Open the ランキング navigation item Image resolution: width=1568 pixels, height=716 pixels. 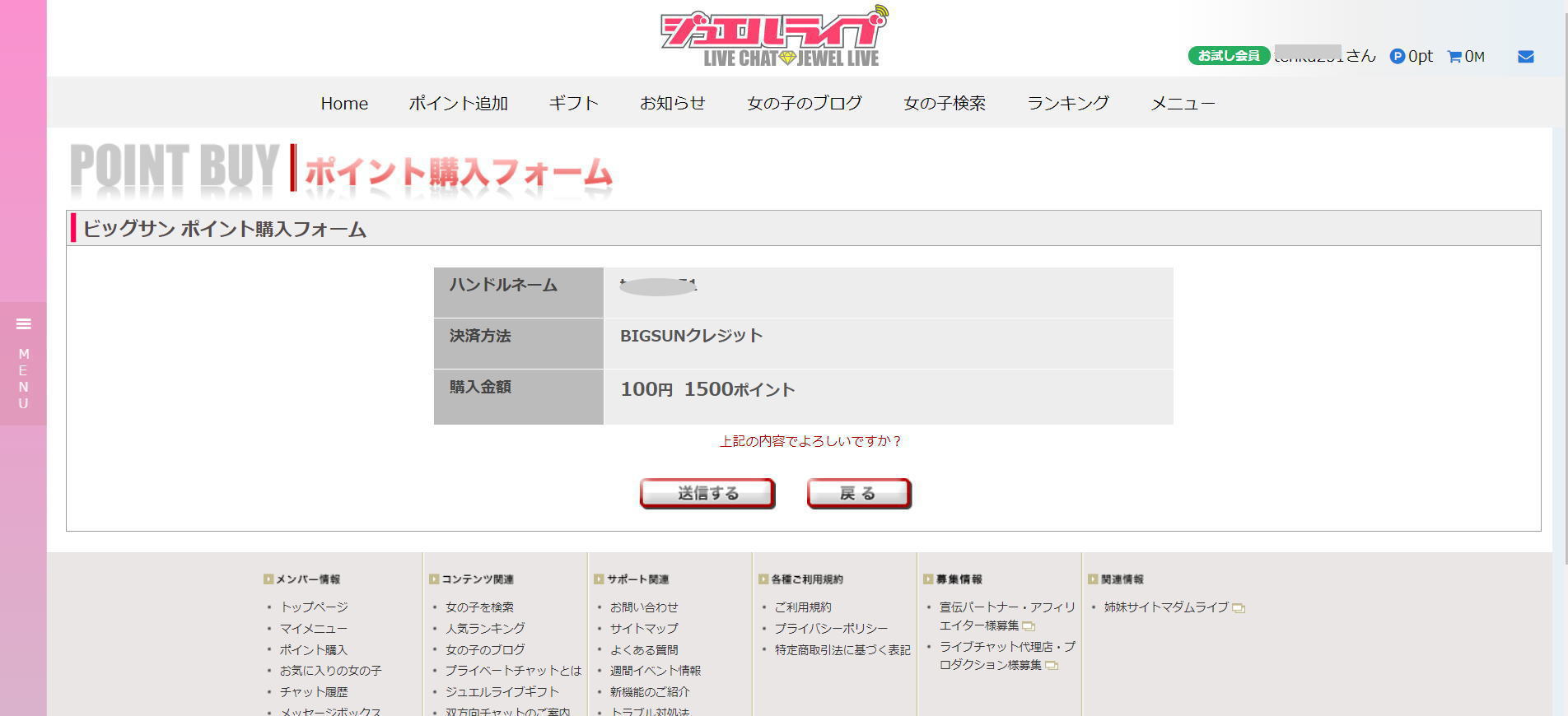pos(1067,103)
